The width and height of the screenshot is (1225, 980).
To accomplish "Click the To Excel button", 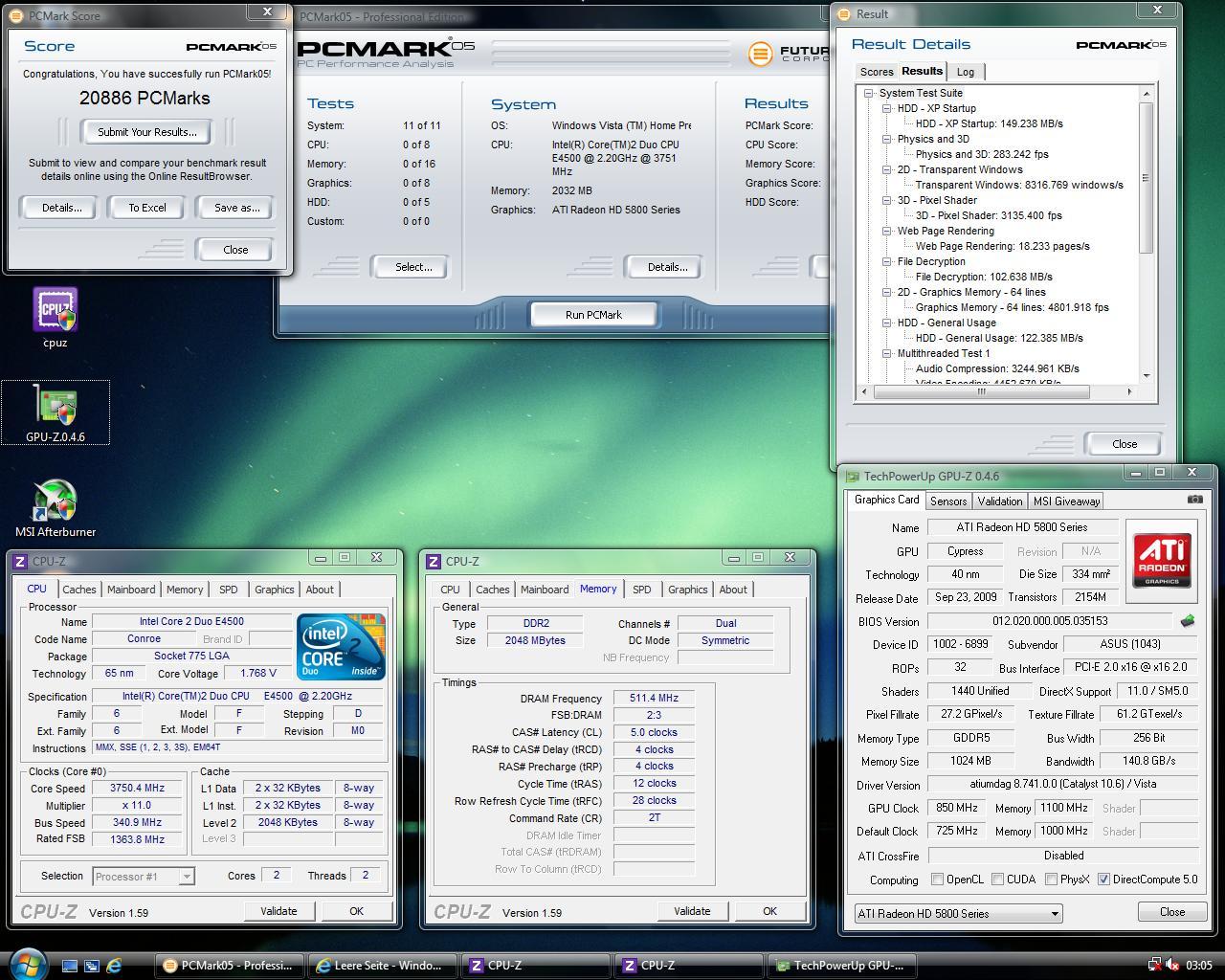I will click(147, 208).
